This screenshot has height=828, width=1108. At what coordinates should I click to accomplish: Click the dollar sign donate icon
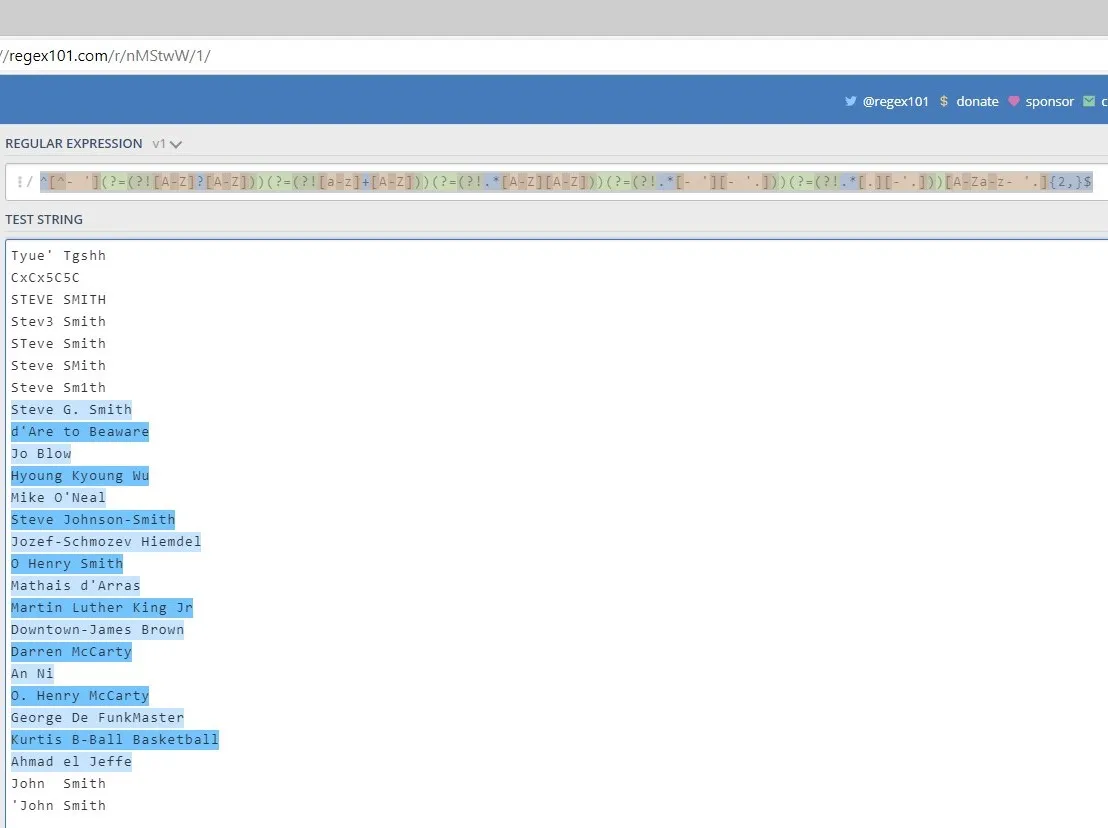pyautogui.click(x=943, y=102)
